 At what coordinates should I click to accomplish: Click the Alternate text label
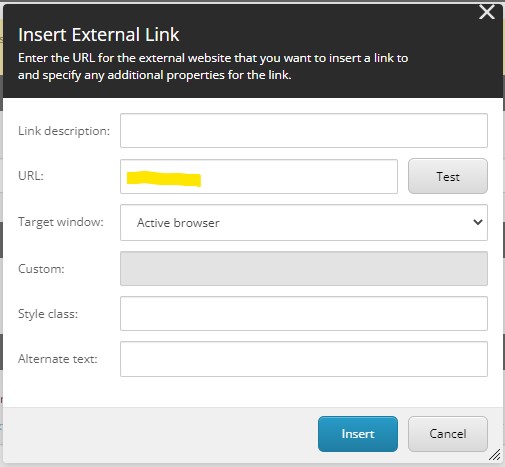58,359
